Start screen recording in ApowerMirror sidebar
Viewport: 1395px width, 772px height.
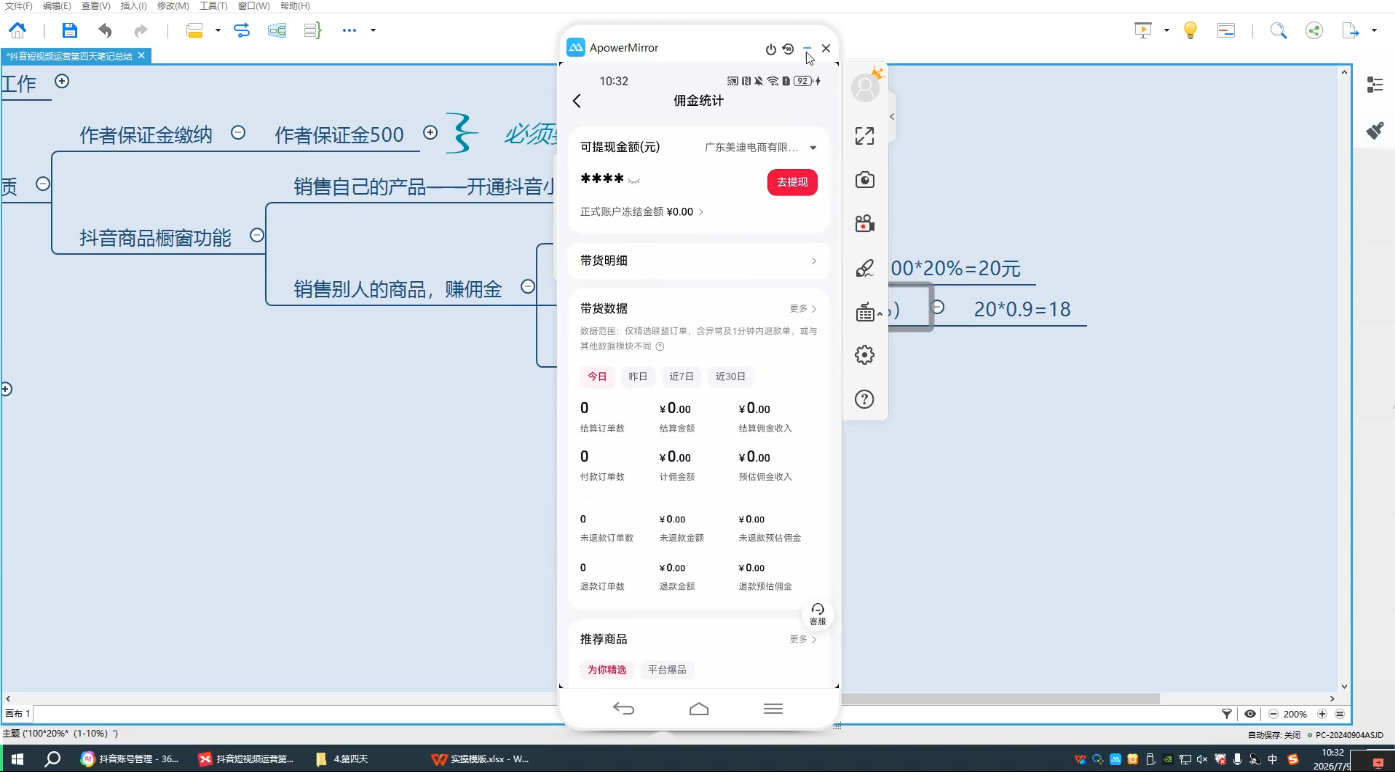tap(865, 224)
